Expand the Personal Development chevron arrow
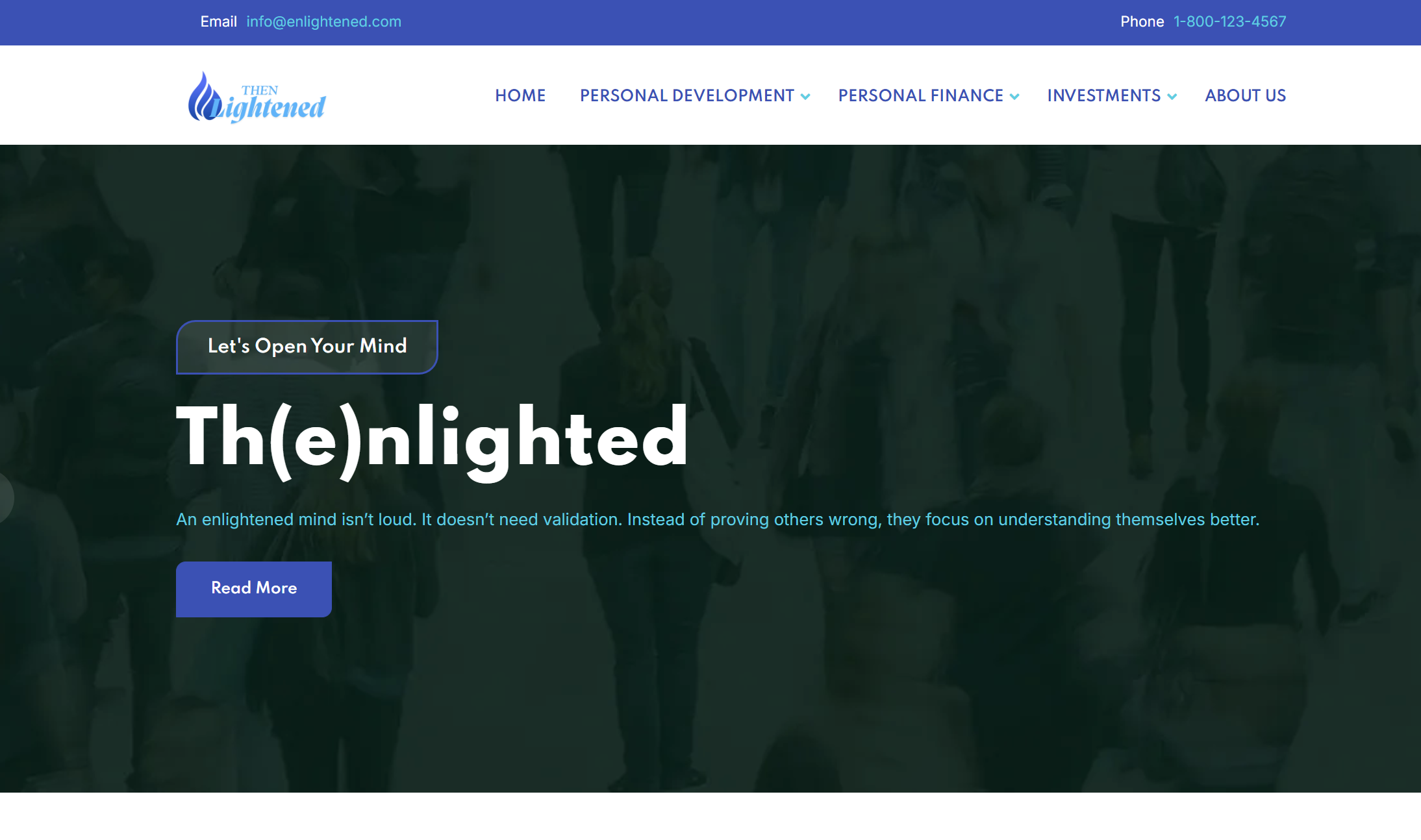Viewport: 1421px width, 840px height. pos(805,97)
